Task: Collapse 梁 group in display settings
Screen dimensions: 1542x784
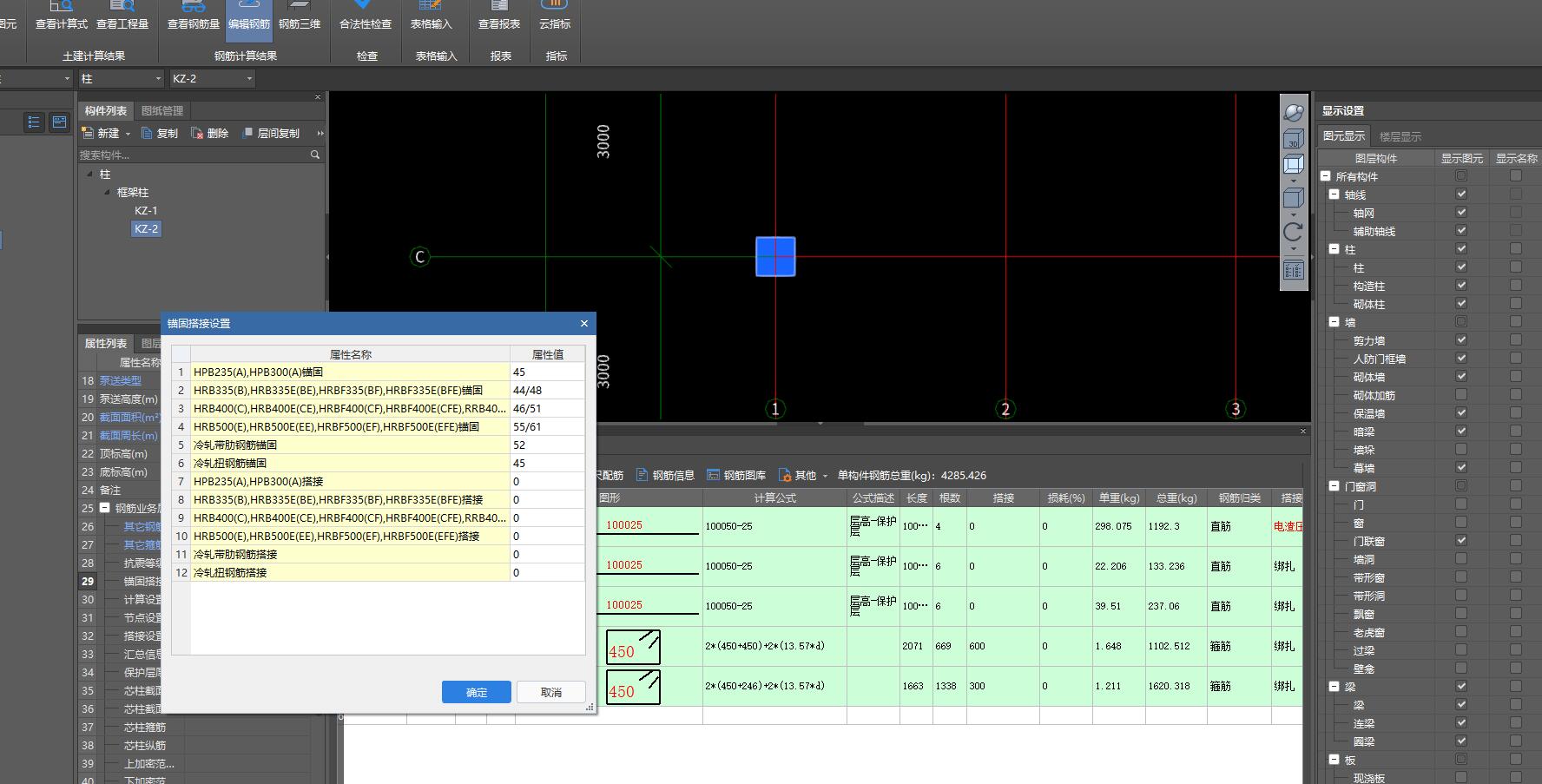Action: 1334,686
